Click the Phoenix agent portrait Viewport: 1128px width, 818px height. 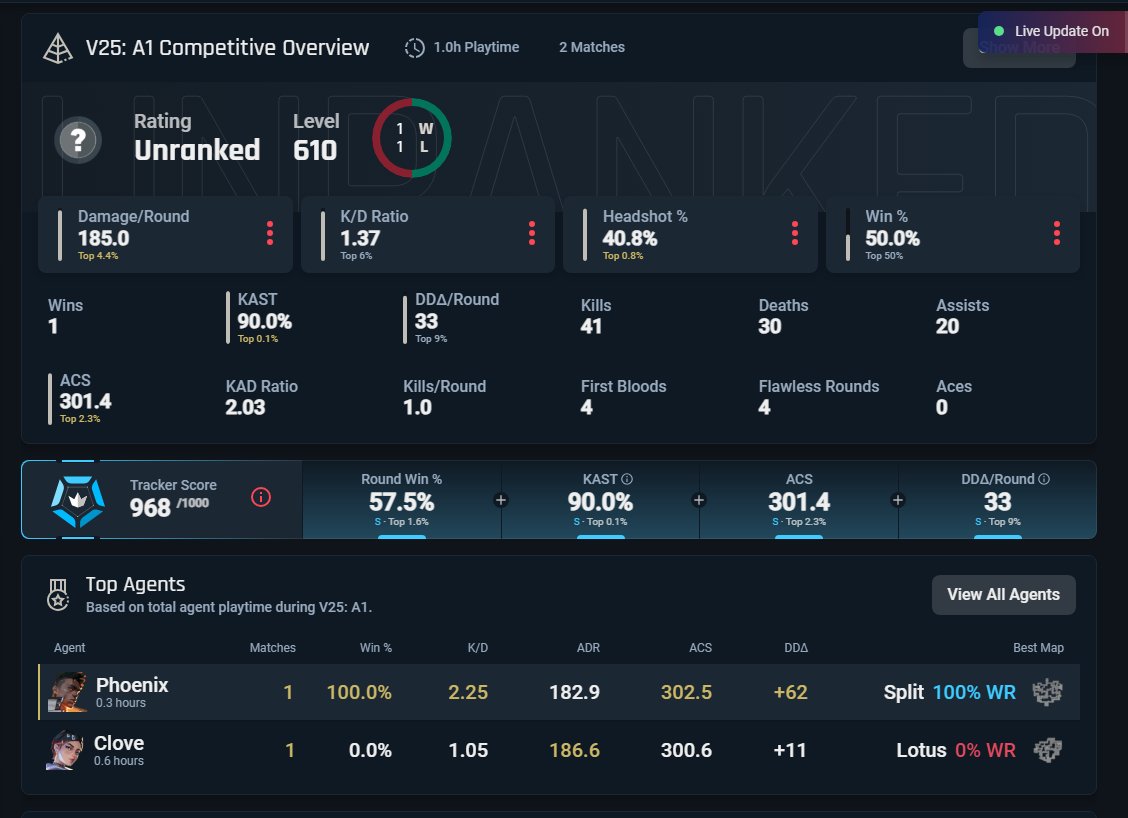point(68,692)
